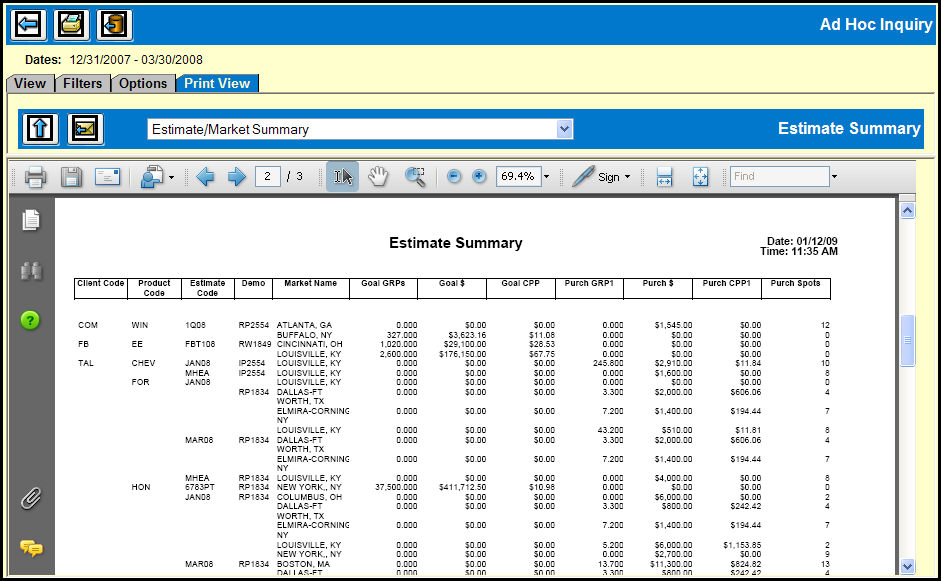Click the 245.800 Purch GRP1 value
This screenshot has height=581, width=941.
(608, 363)
